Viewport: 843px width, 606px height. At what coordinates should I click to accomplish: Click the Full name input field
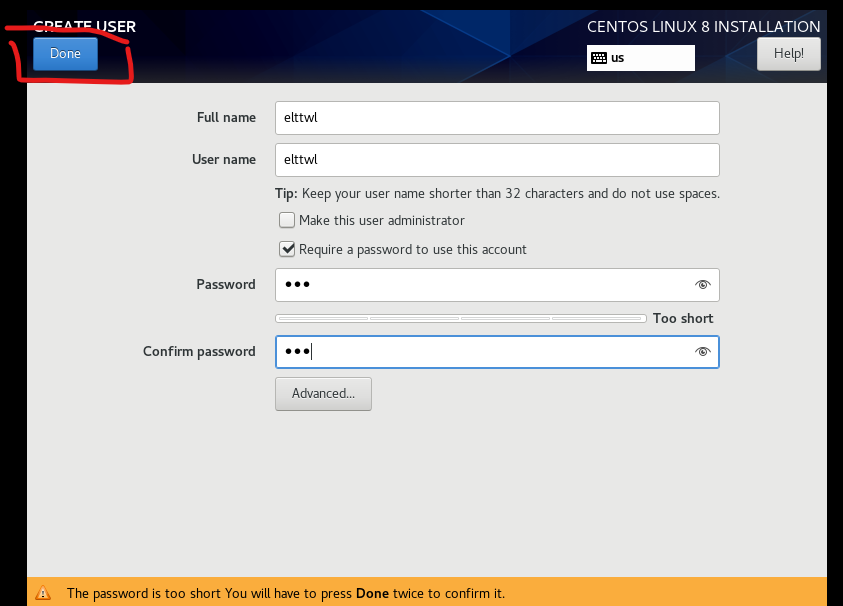[497, 118]
